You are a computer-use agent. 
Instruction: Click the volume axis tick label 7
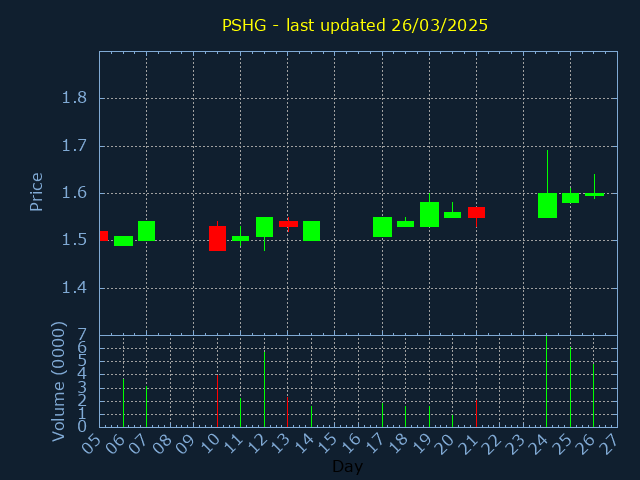pos(82,336)
